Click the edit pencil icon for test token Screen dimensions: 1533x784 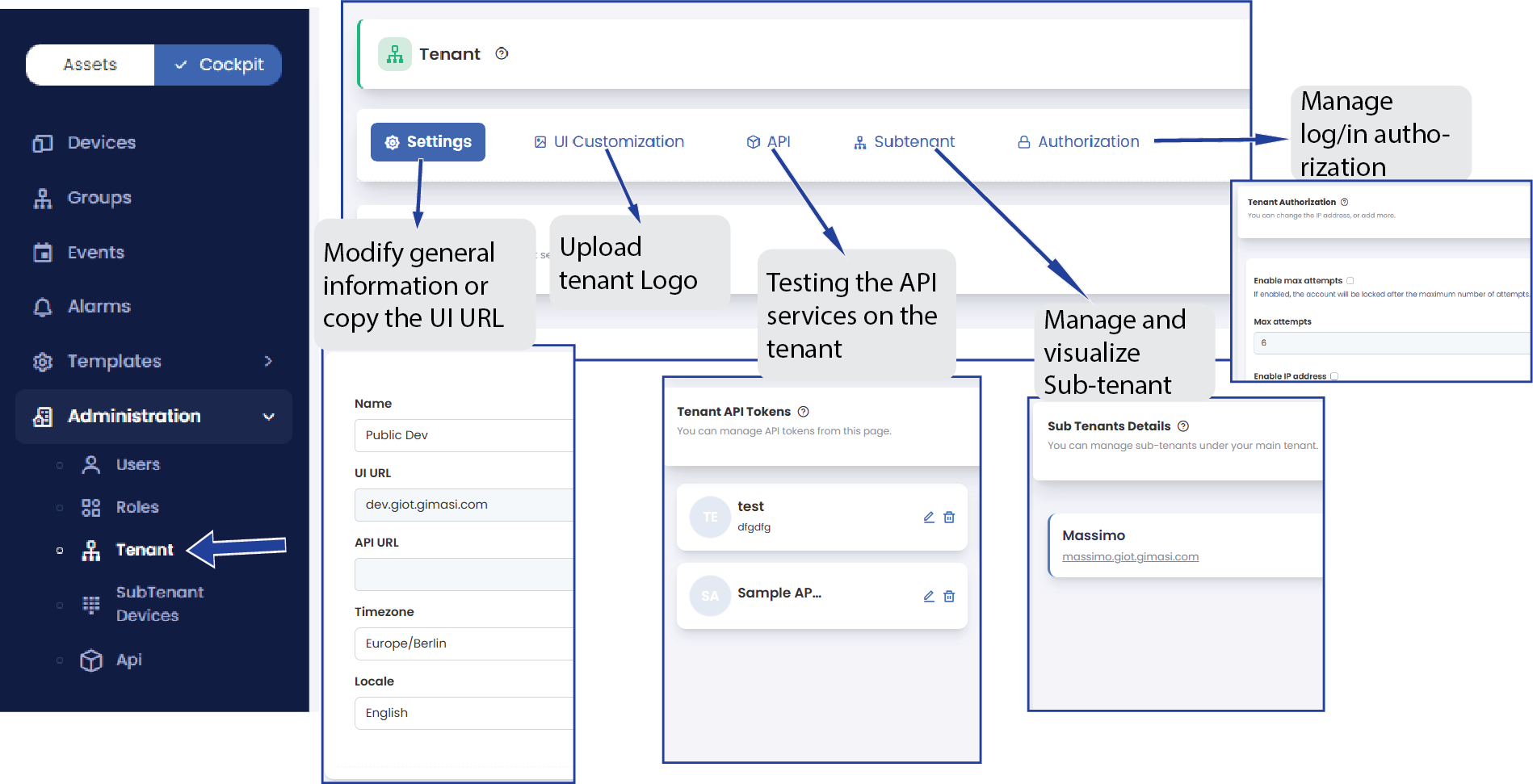(x=929, y=518)
